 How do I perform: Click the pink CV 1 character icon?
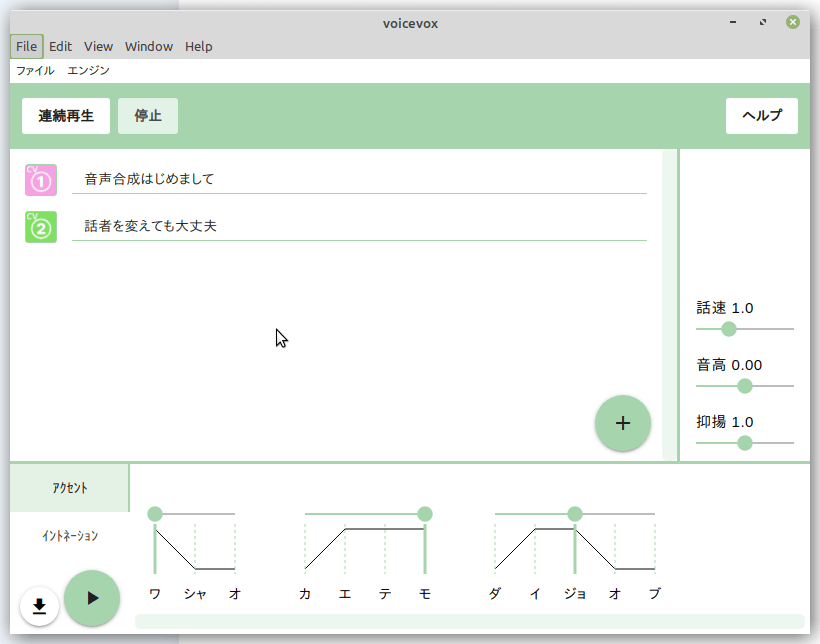coord(41,180)
